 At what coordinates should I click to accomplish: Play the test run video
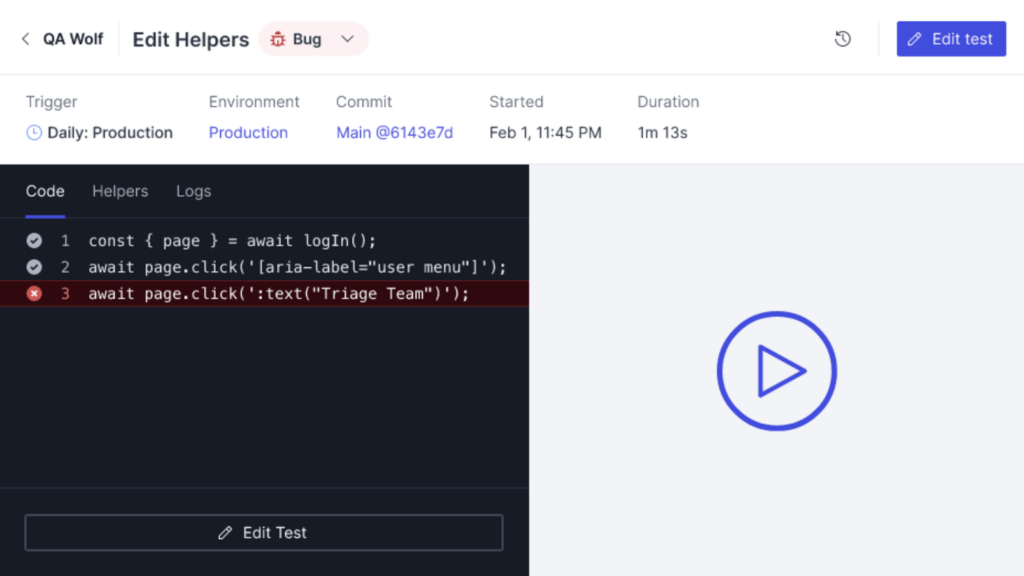[776, 371]
